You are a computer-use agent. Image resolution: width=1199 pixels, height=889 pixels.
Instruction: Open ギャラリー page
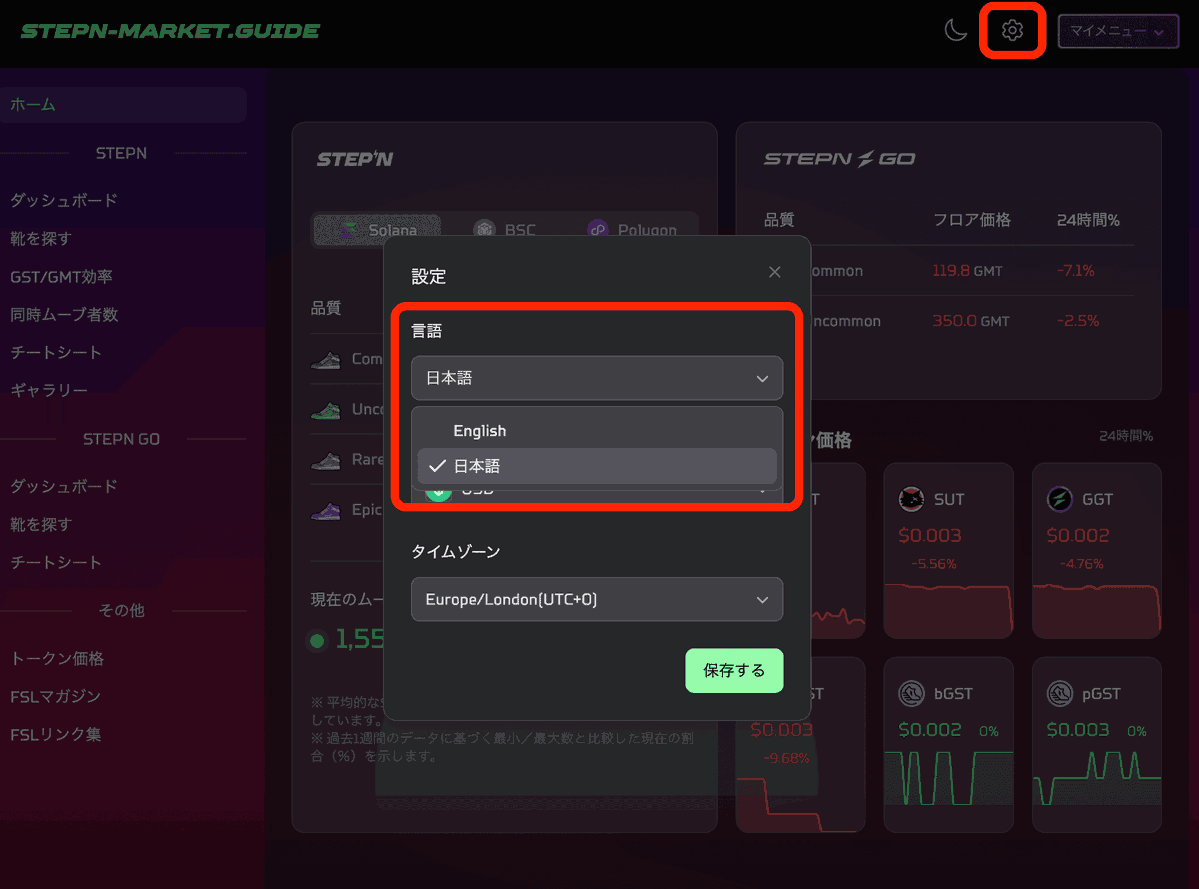[x=48, y=390]
